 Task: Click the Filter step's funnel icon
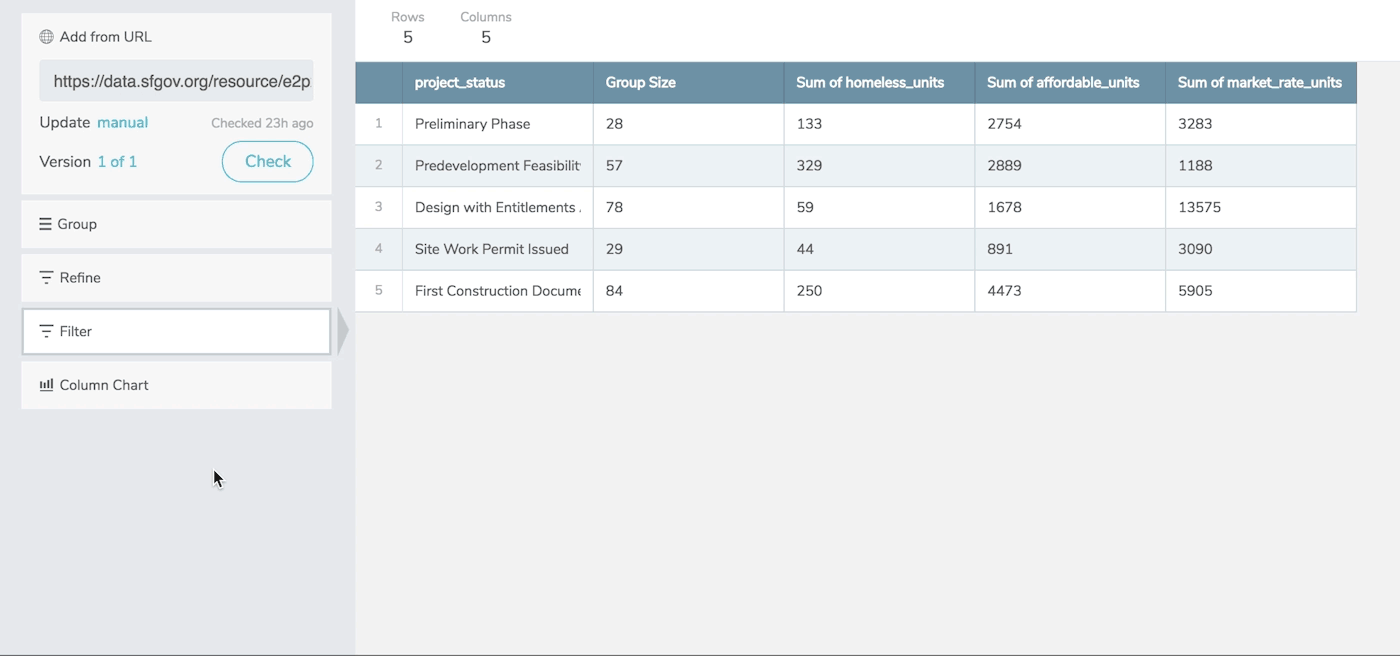pos(46,331)
